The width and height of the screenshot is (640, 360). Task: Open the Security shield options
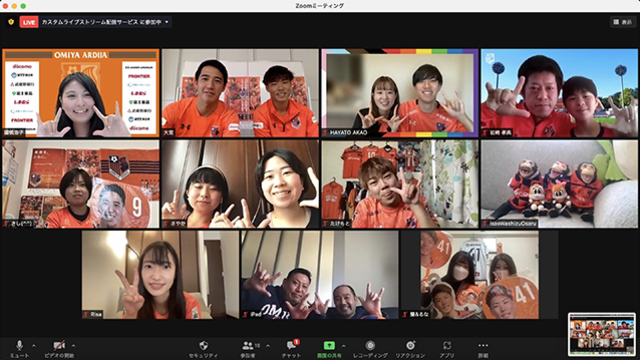click(x=203, y=349)
